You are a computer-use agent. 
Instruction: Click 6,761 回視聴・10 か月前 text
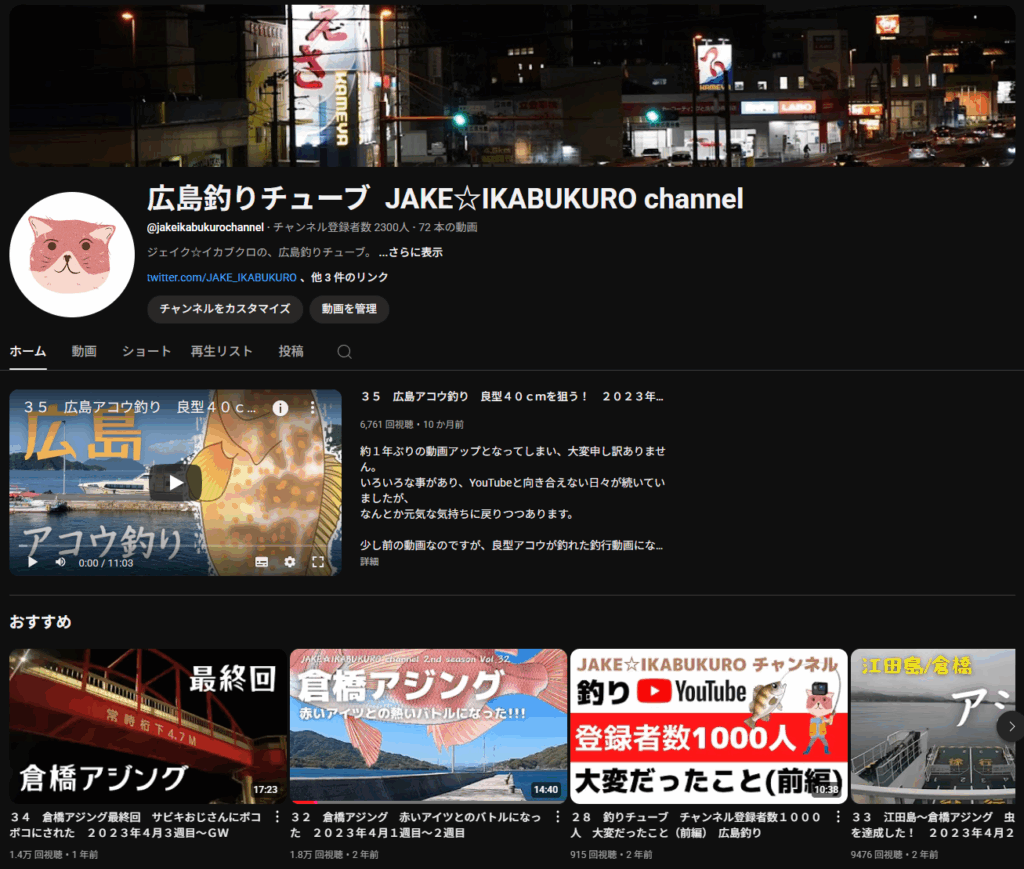pyautogui.click(x=411, y=424)
